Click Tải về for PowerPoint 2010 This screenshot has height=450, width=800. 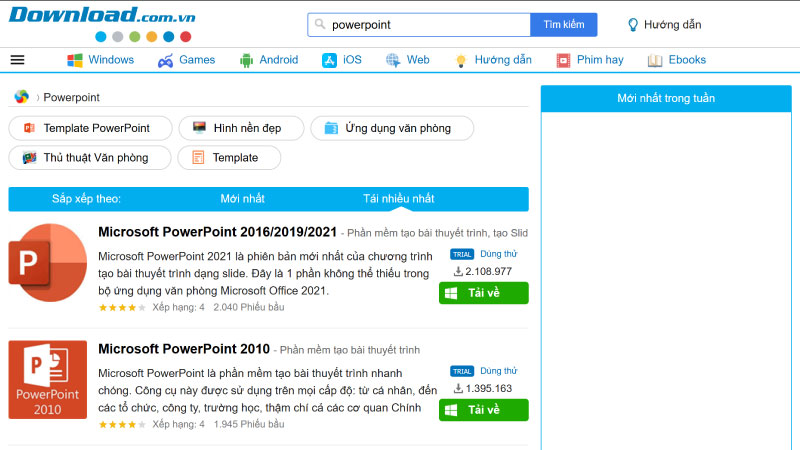pyautogui.click(x=484, y=410)
